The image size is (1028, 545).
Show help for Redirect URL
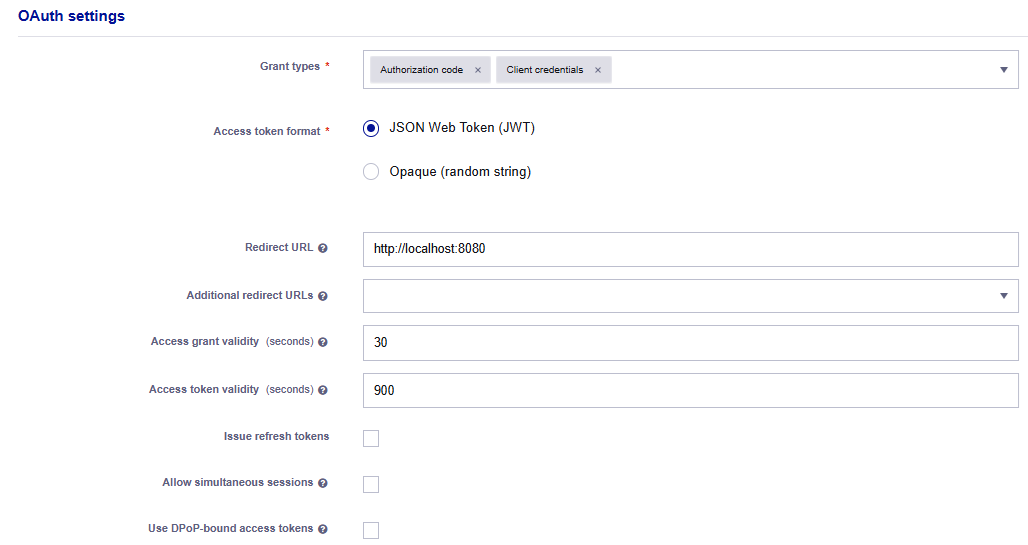tap(323, 248)
